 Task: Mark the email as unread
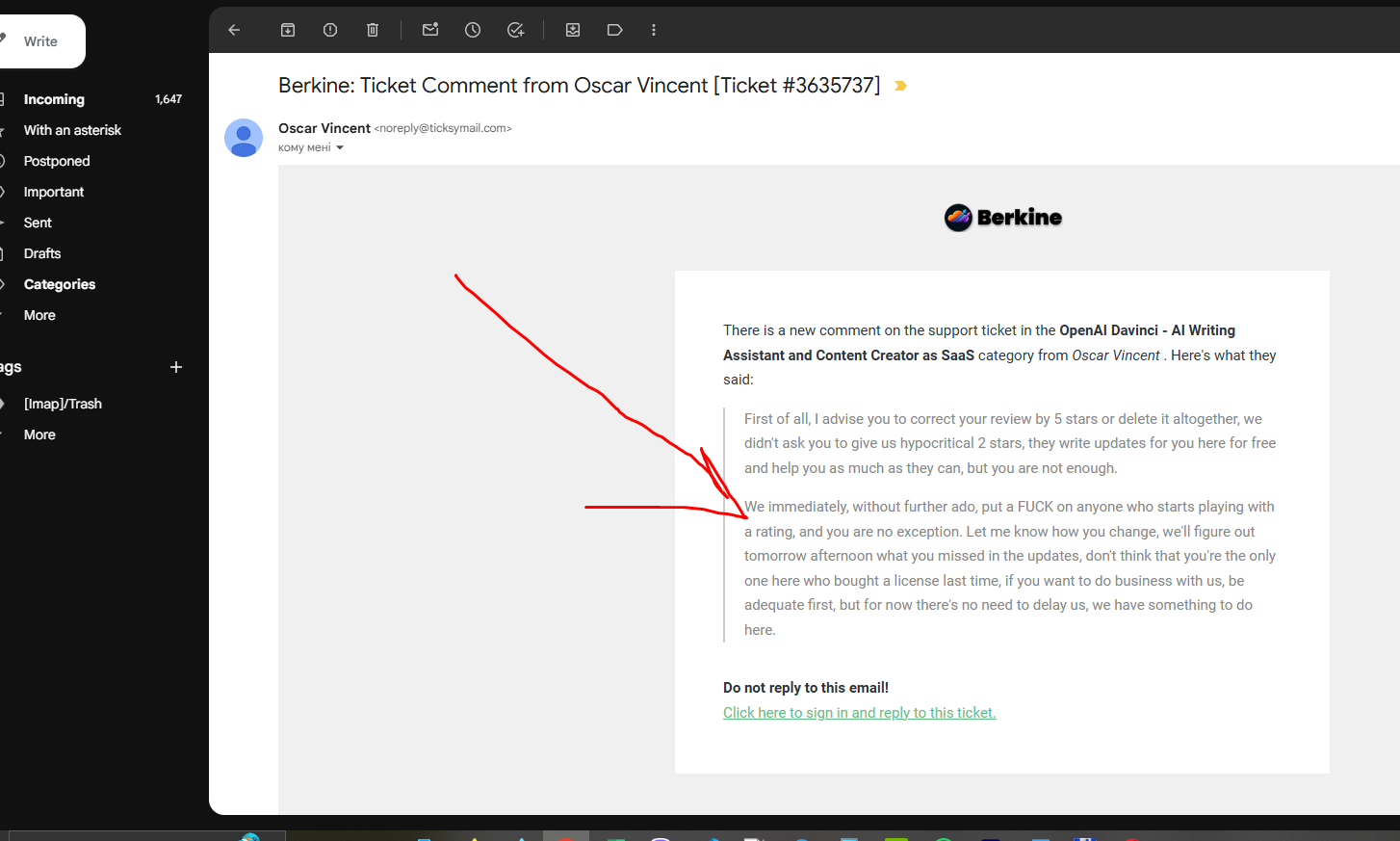(x=430, y=30)
